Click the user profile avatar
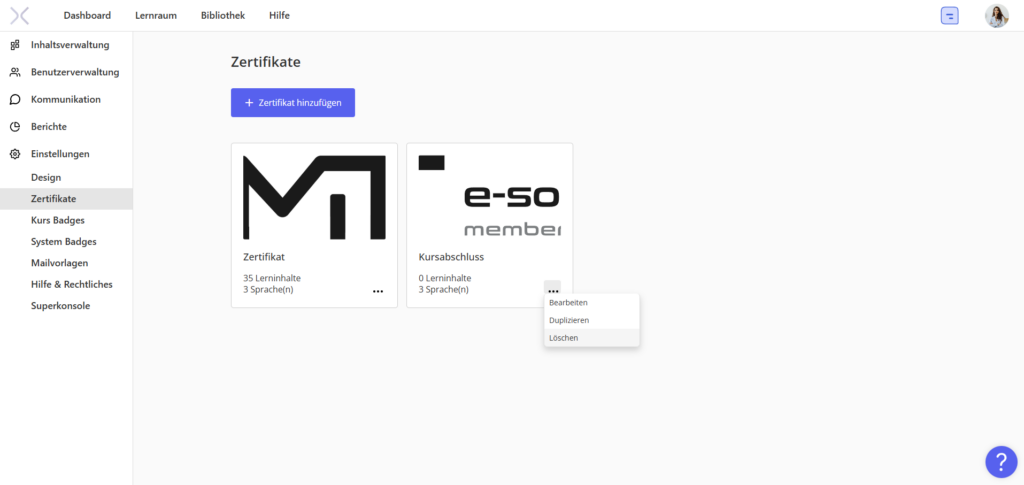 click(997, 16)
